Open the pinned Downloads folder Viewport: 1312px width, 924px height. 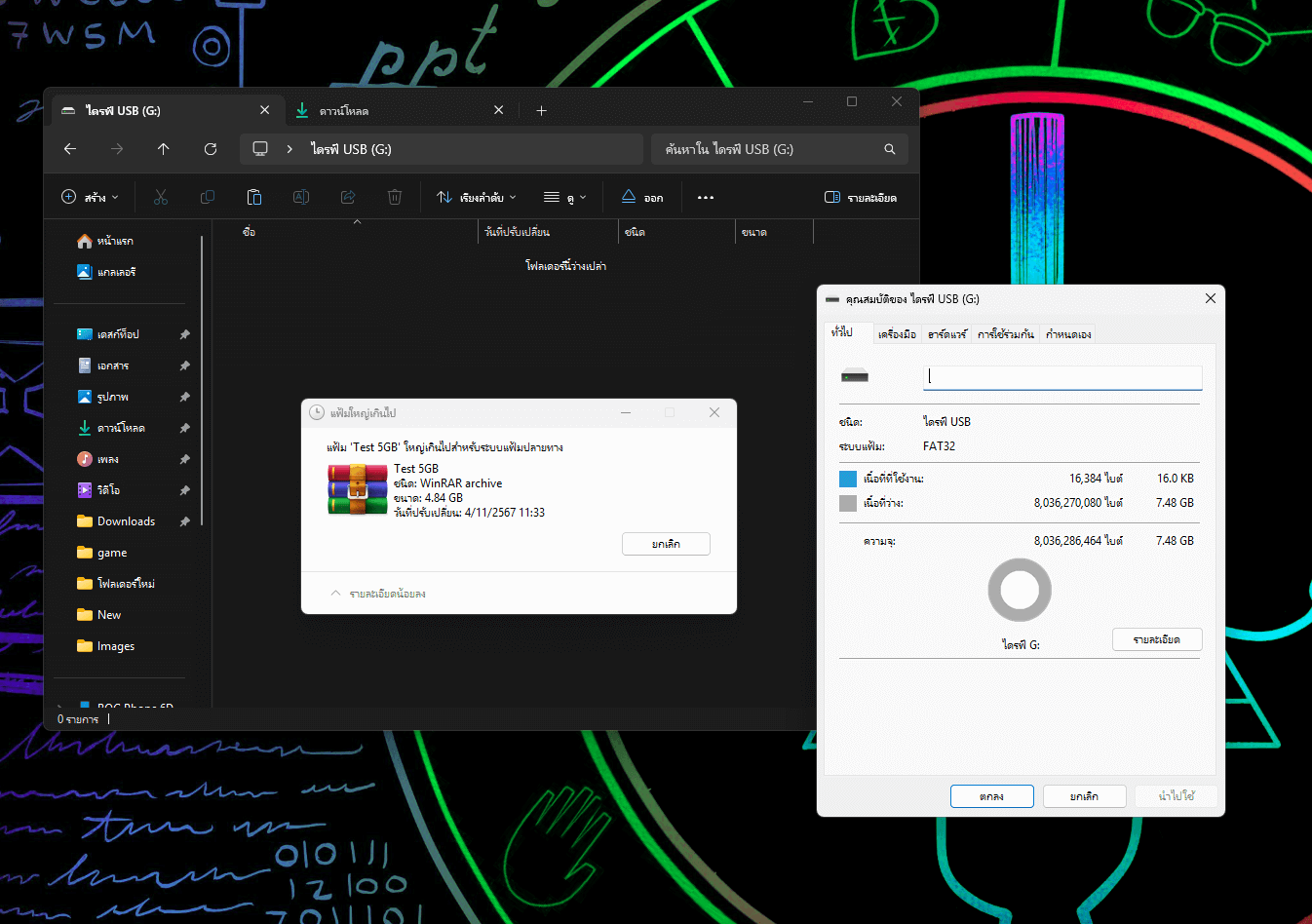[x=116, y=521]
